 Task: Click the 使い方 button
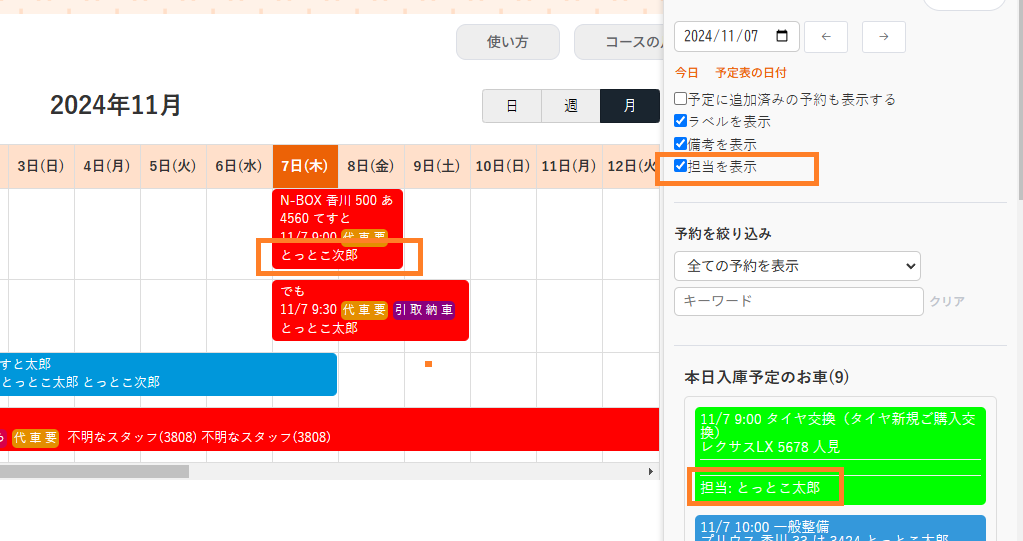[x=507, y=42]
